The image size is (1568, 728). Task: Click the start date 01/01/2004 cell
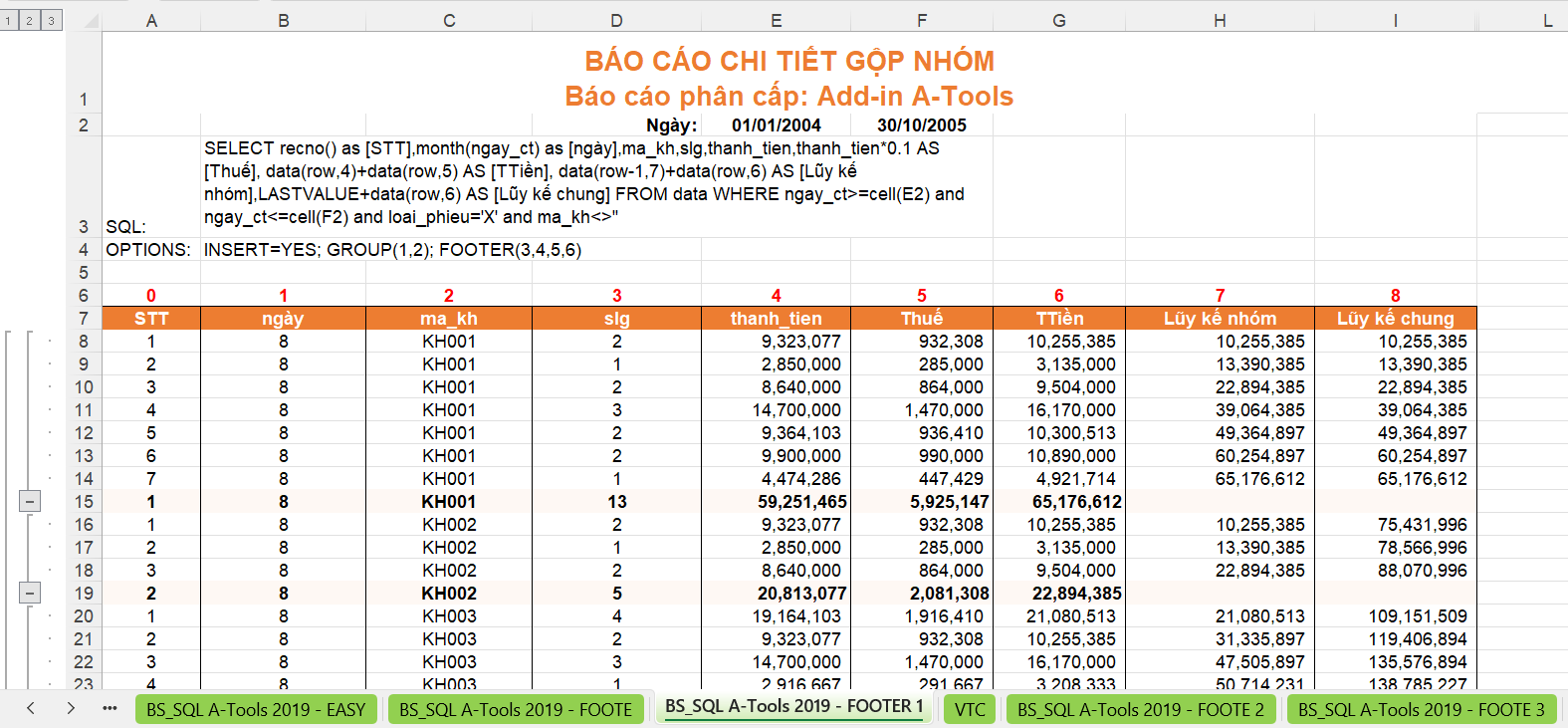[776, 125]
